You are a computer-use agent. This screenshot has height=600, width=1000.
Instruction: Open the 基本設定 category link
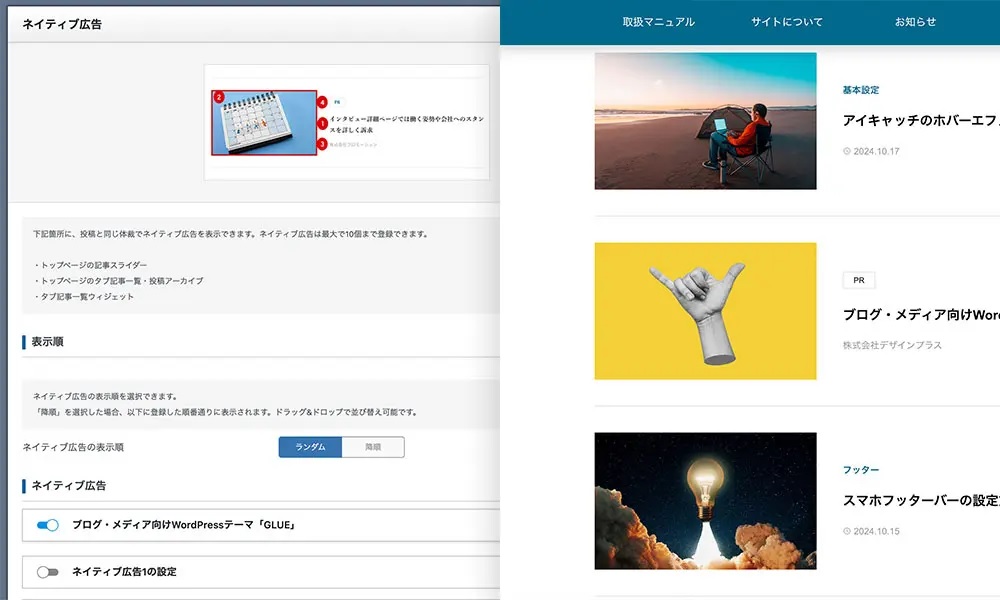[x=861, y=90]
